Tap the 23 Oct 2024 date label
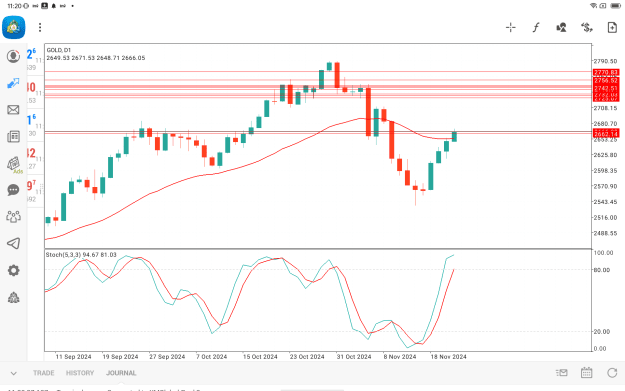This screenshot has width=625, height=391. (307, 357)
